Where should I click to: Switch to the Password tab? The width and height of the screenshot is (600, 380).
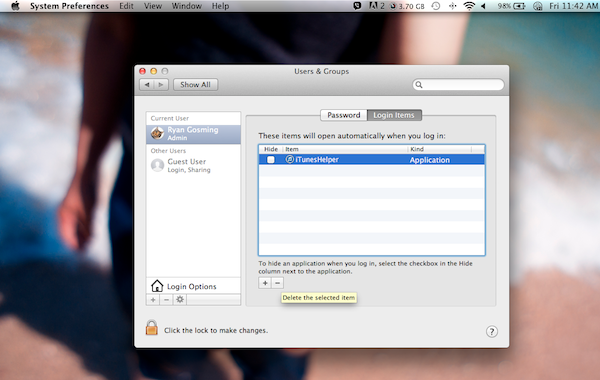(344, 115)
